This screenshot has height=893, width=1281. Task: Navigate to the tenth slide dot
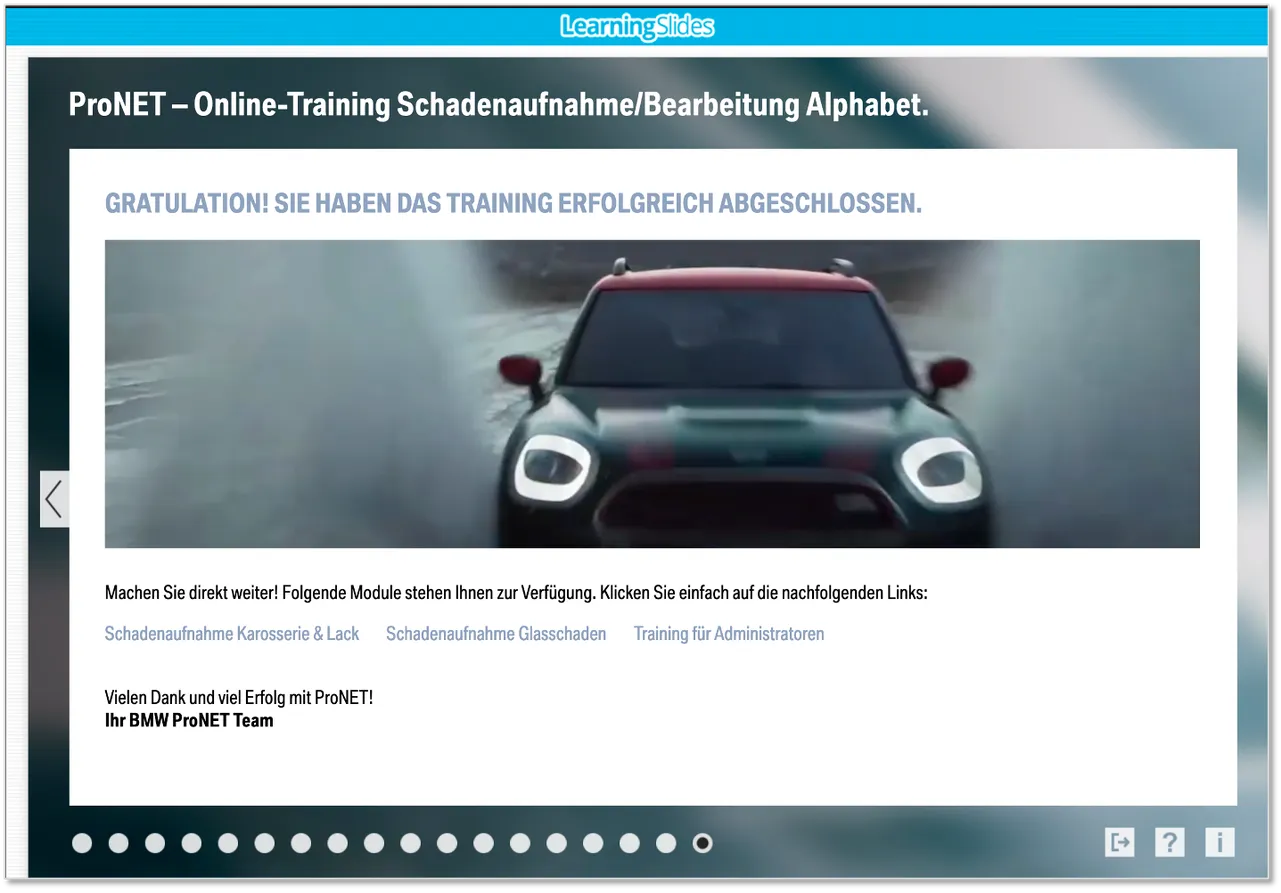pos(410,844)
